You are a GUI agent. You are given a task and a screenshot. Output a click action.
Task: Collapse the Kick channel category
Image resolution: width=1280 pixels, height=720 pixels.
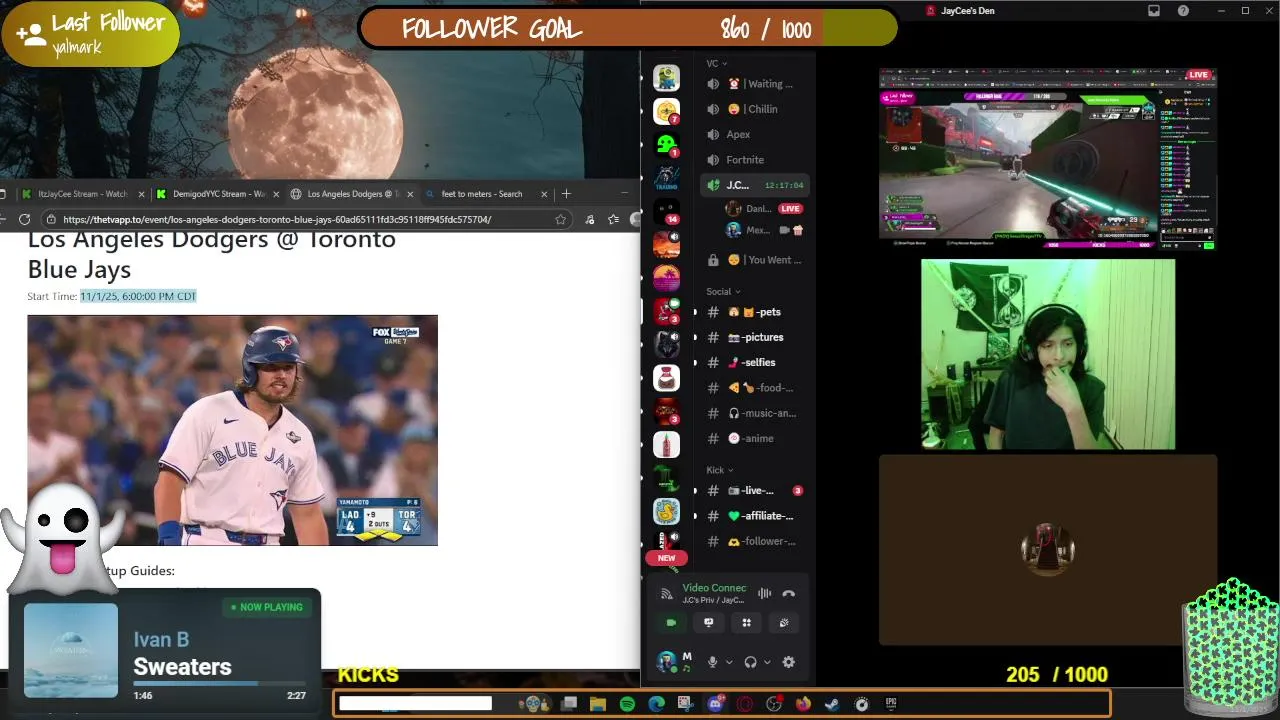719,469
